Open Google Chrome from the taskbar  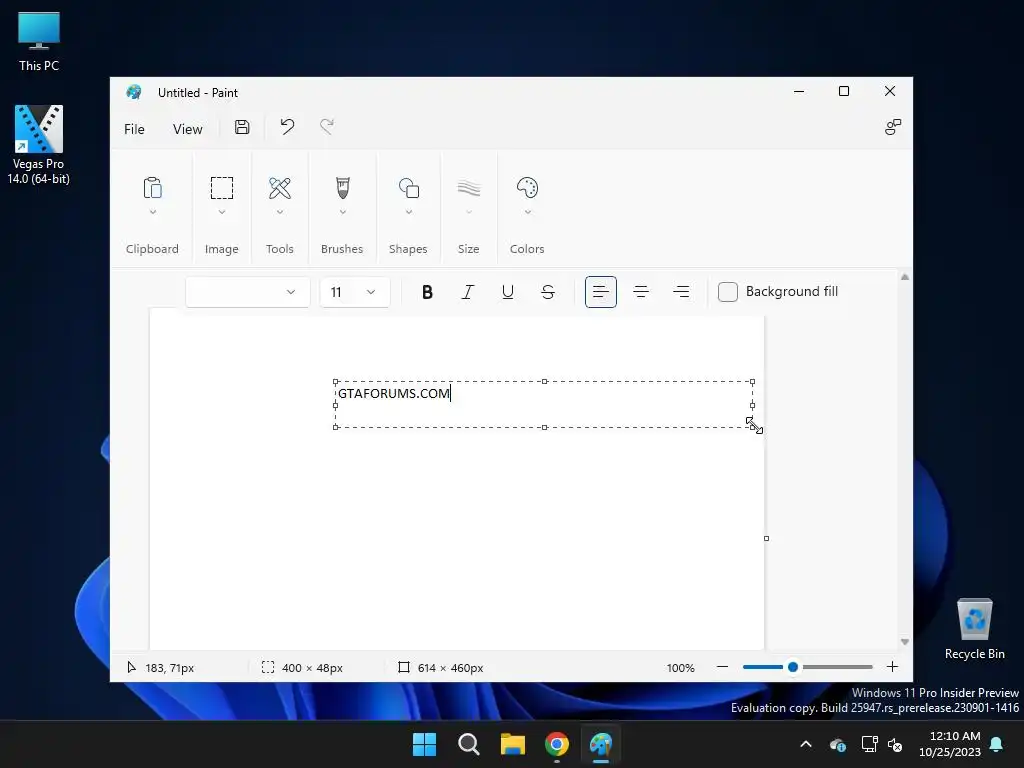point(557,744)
